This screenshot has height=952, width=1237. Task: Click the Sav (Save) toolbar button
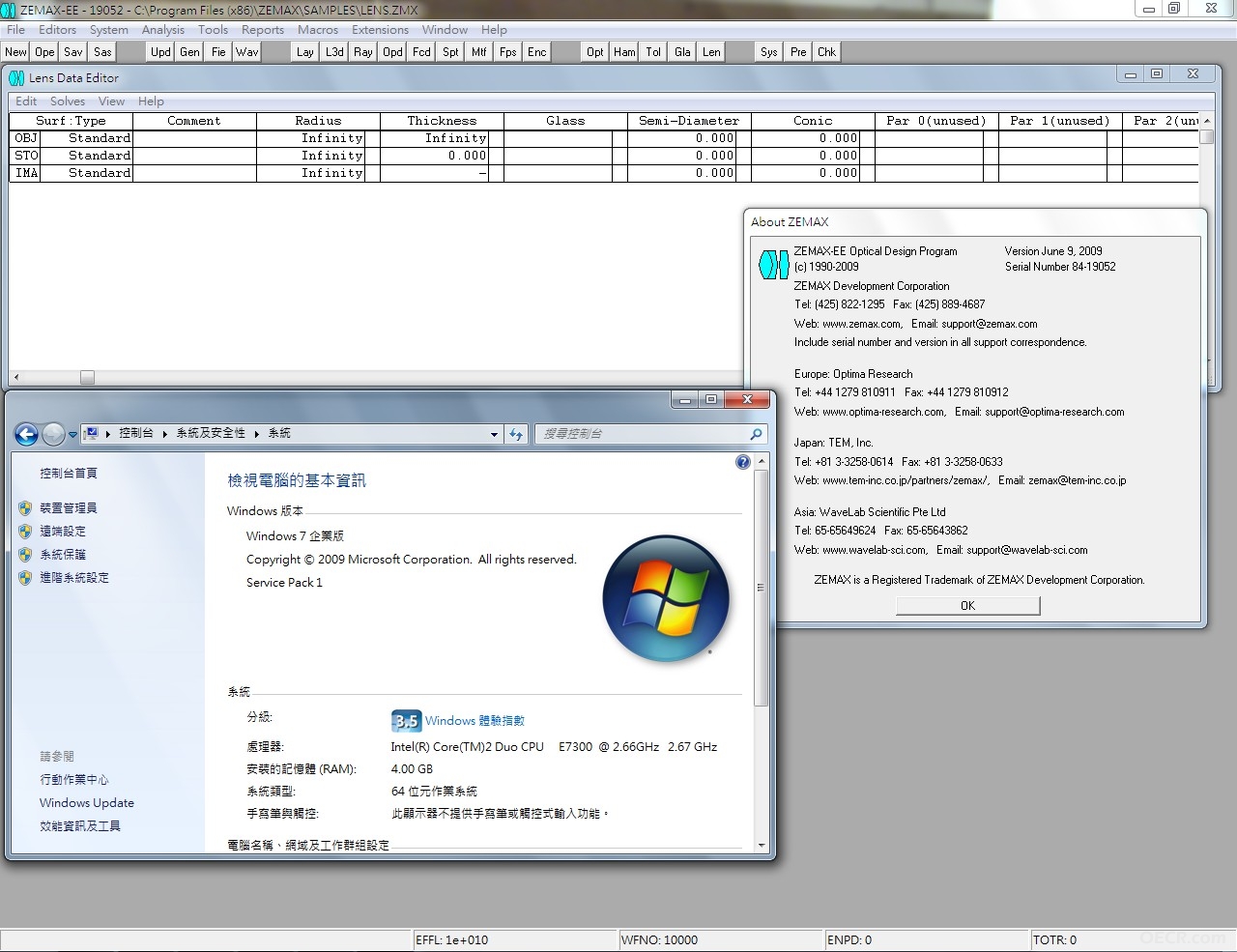[73, 52]
